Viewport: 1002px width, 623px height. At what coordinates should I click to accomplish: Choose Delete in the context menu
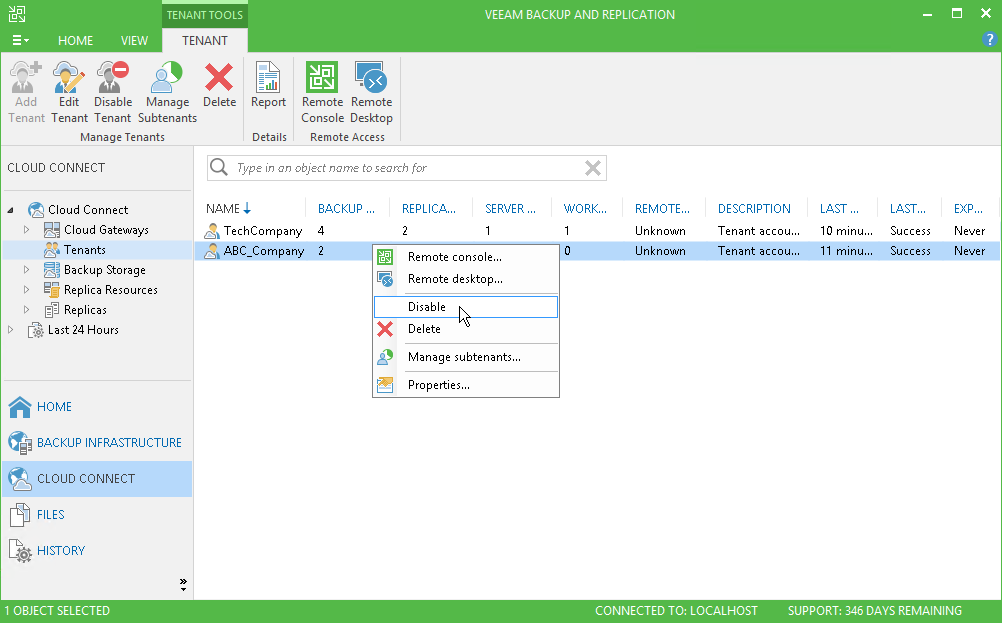[x=465, y=328]
